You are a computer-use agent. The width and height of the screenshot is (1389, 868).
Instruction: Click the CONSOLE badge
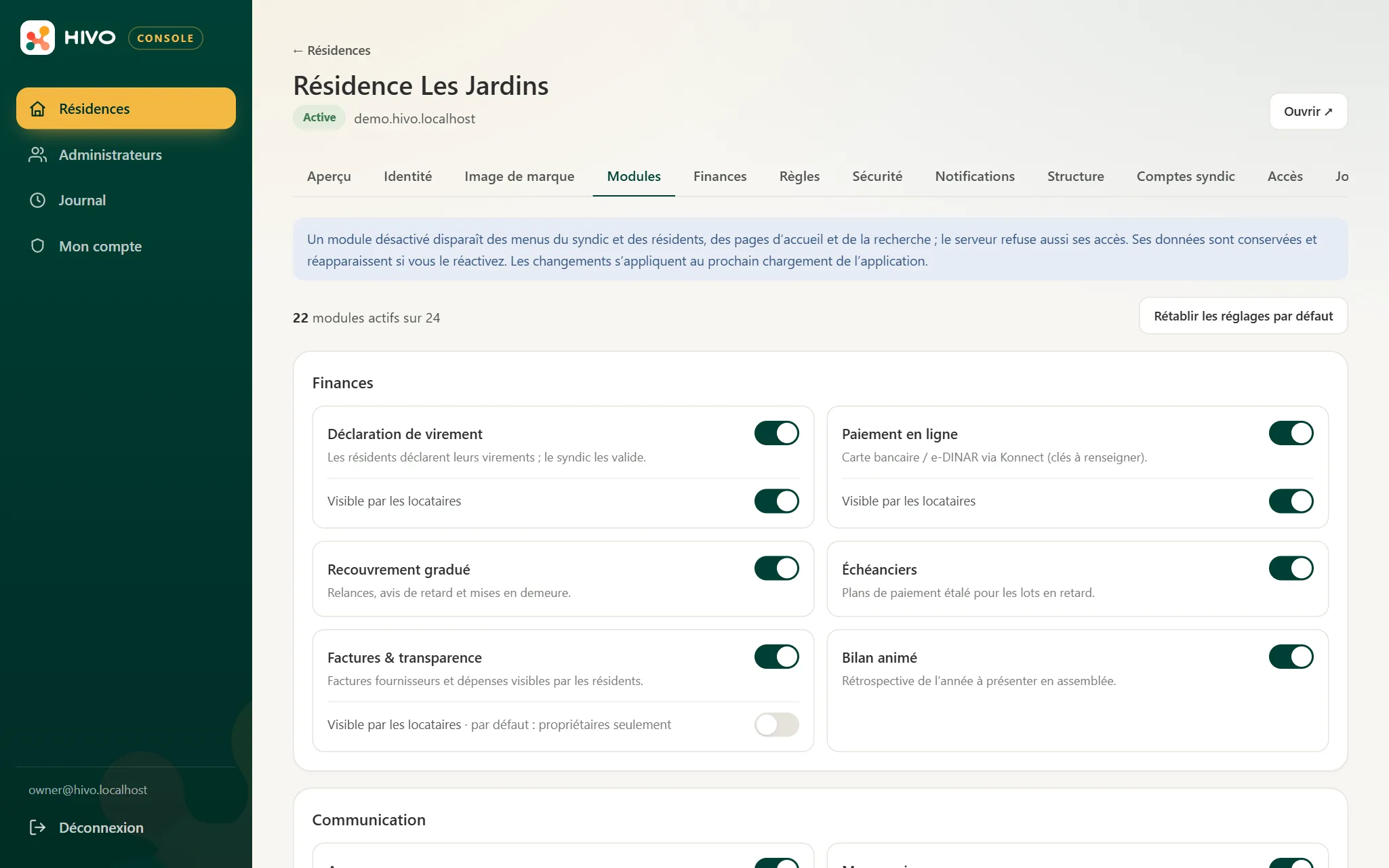165,38
